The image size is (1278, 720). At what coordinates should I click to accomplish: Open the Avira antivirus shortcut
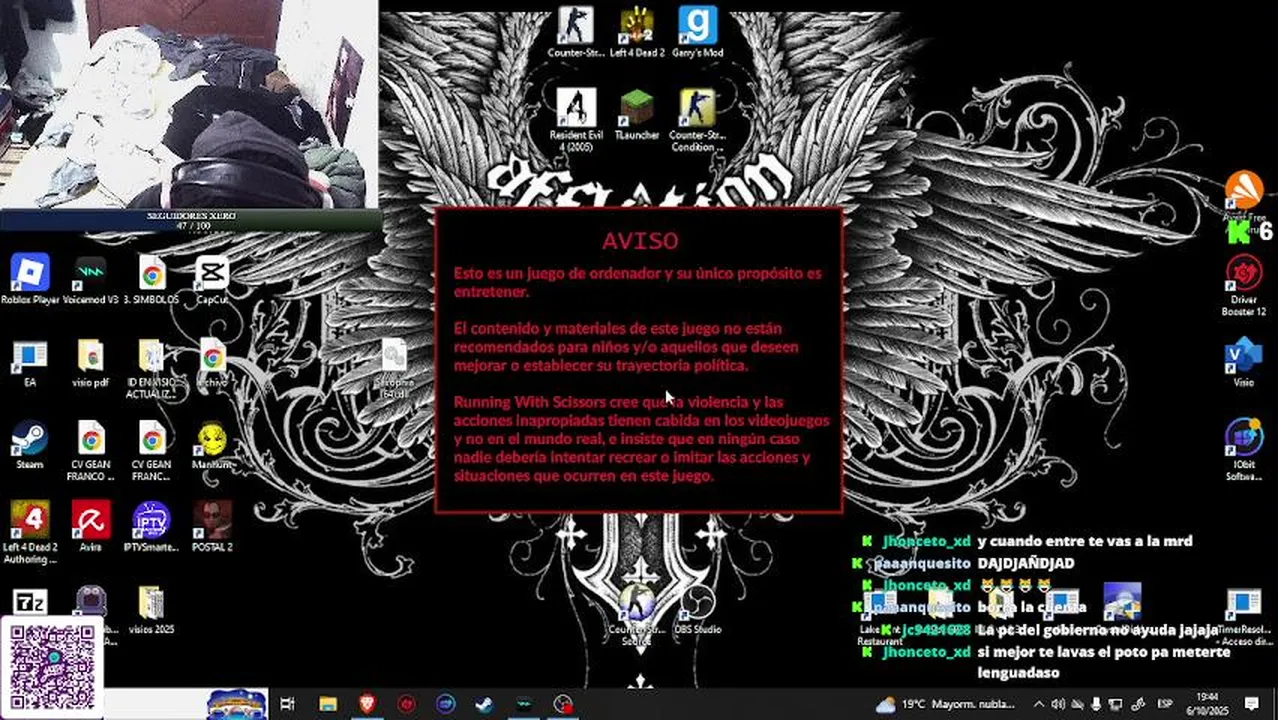(91, 527)
